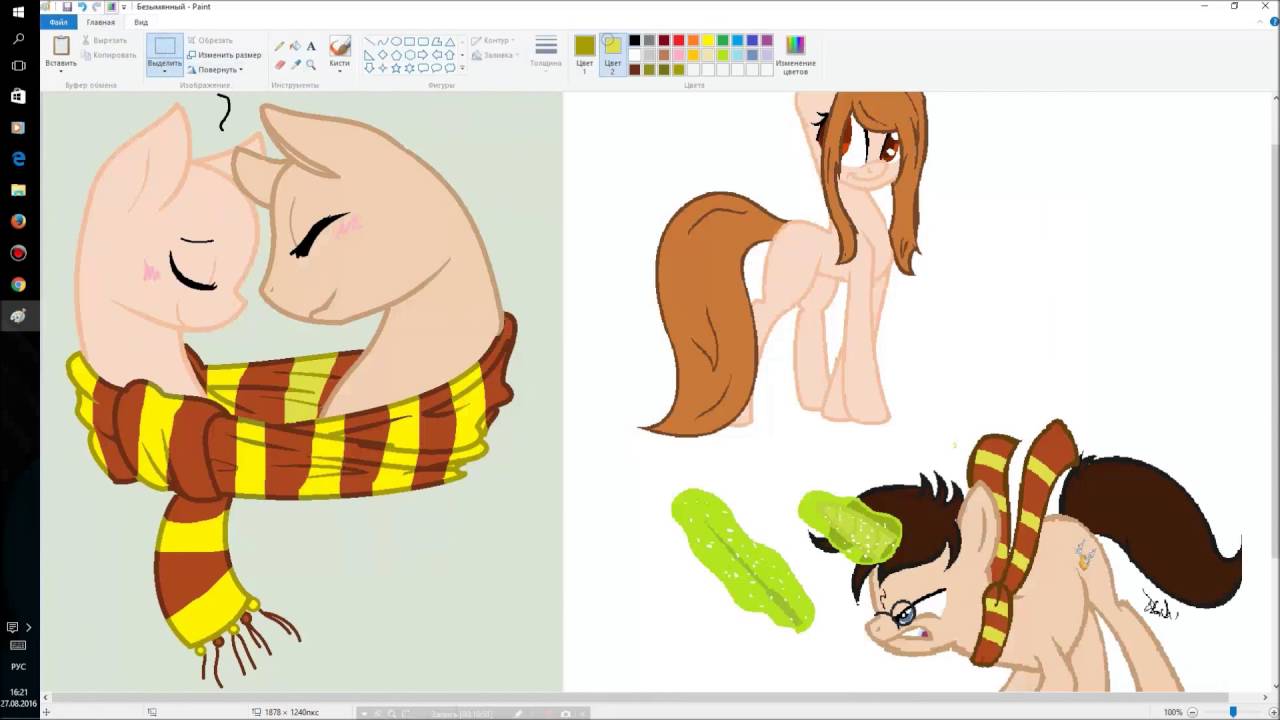Select the Text tool

[x=311, y=46]
